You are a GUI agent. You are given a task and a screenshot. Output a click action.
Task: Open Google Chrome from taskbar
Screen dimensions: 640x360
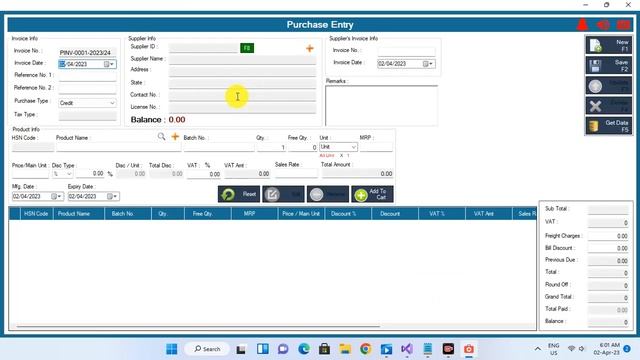point(365,349)
